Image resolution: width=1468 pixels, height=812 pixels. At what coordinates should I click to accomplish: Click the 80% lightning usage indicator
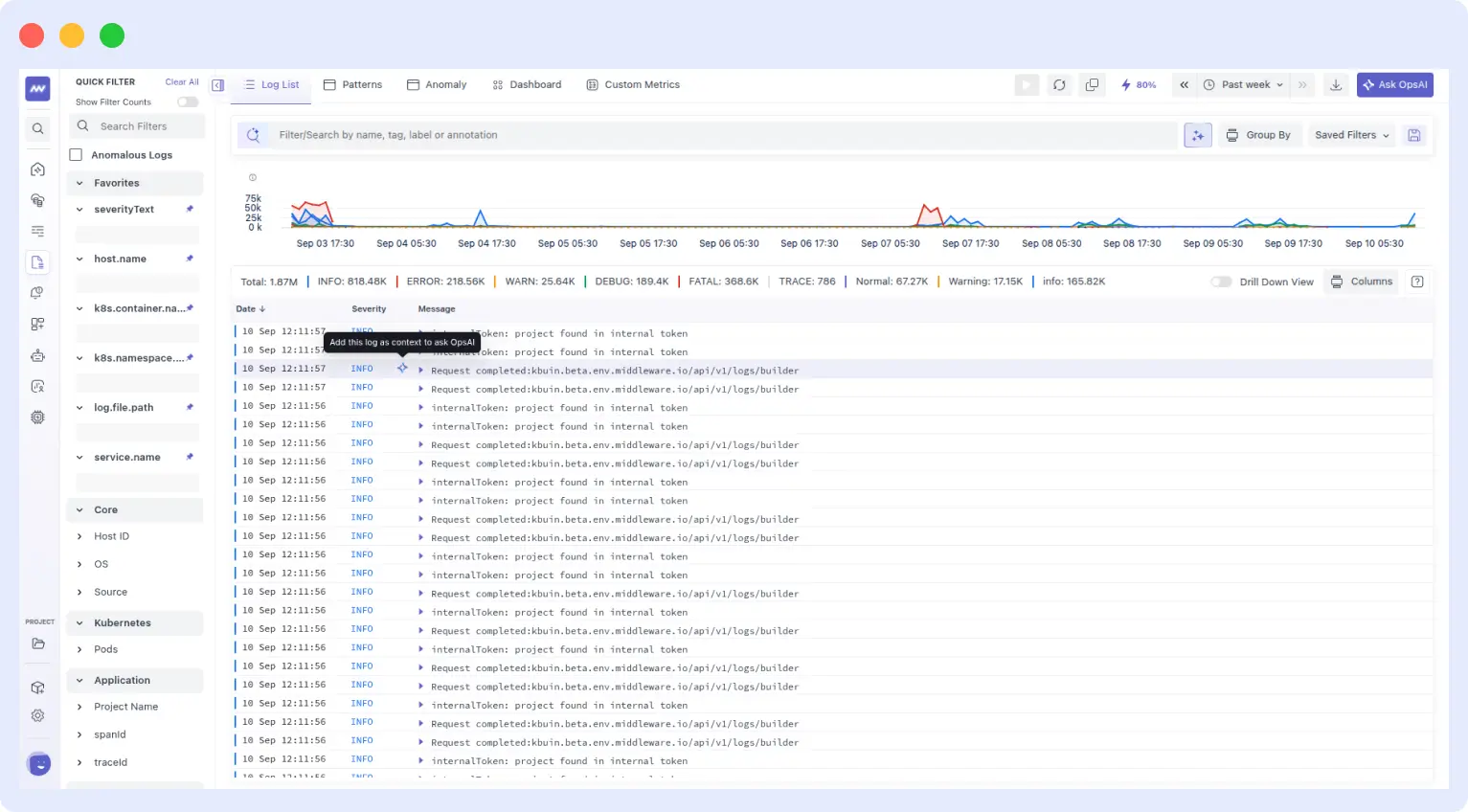point(1139,85)
